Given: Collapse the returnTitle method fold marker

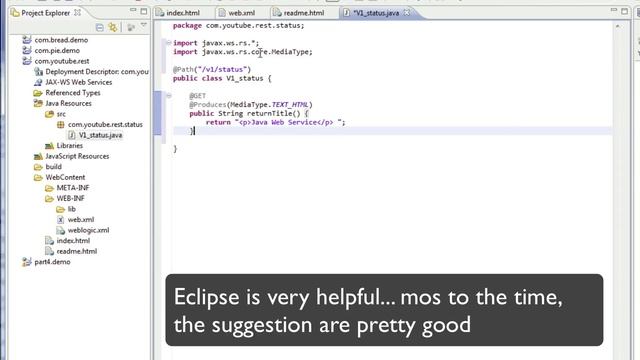Looking at the screenshot, I should pyautogui.click(x=169, y=96).
